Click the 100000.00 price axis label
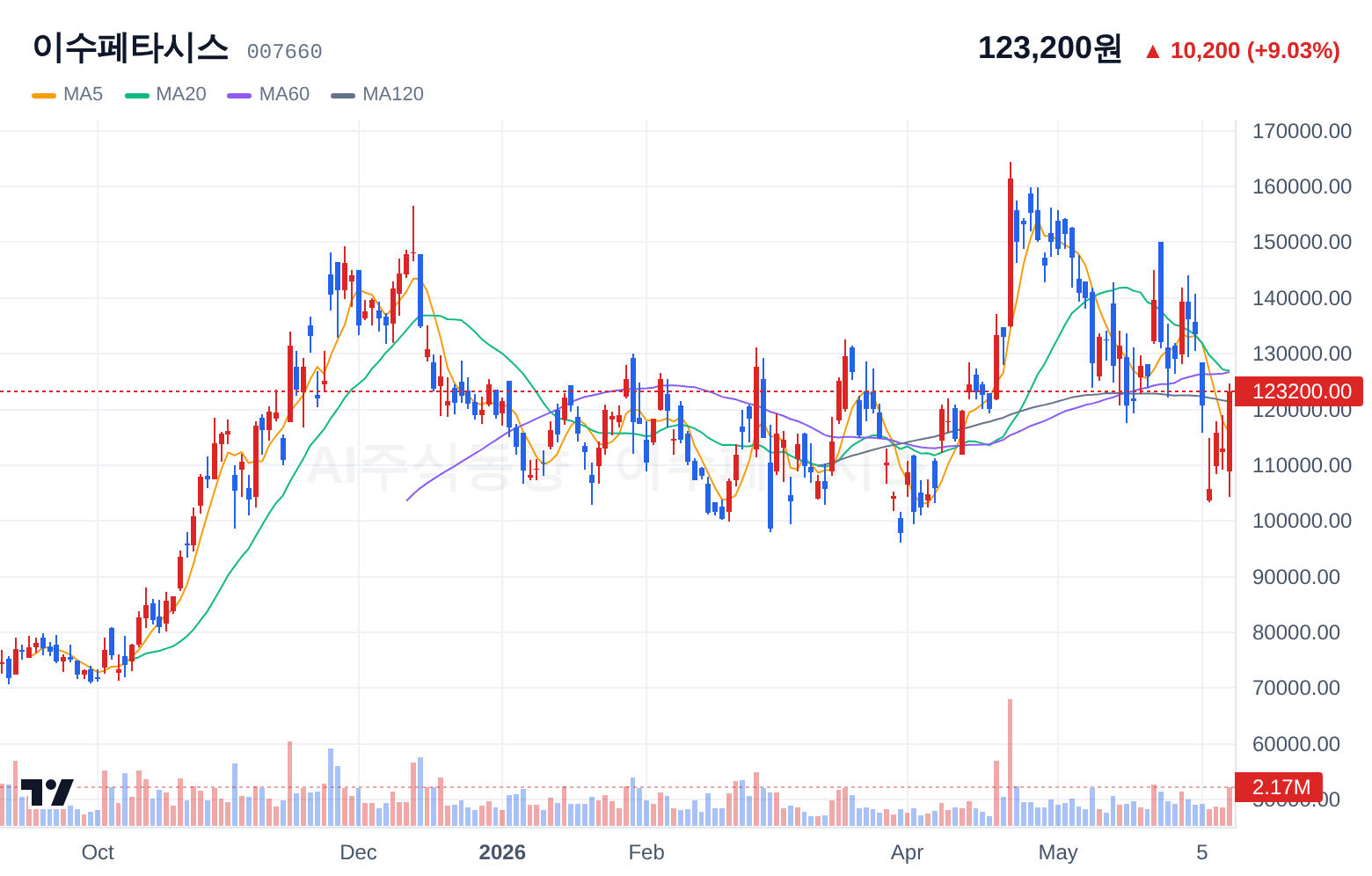 (1302, 521)
